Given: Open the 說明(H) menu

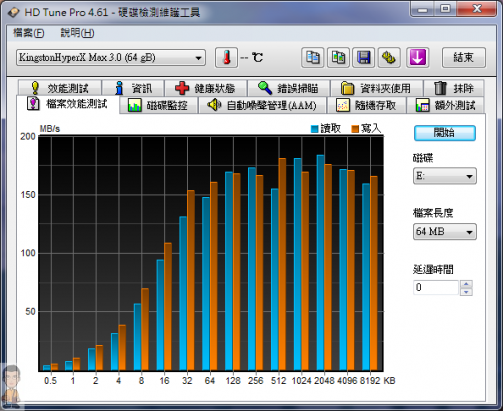Looking at the screenshot, I should [x=77, y=33].
